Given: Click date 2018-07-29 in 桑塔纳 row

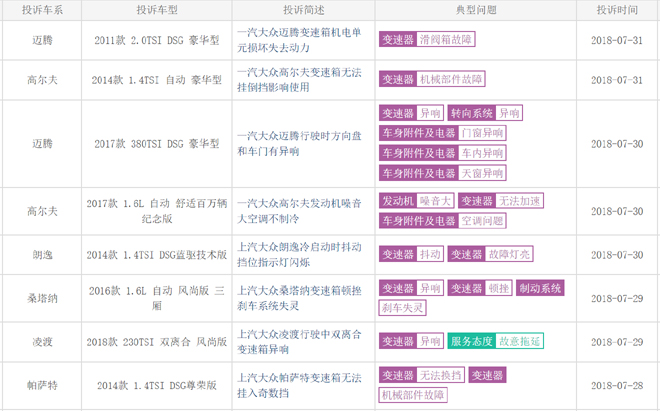Looking at the screenshot, I should pyautogui.click(x=617, y=298).
